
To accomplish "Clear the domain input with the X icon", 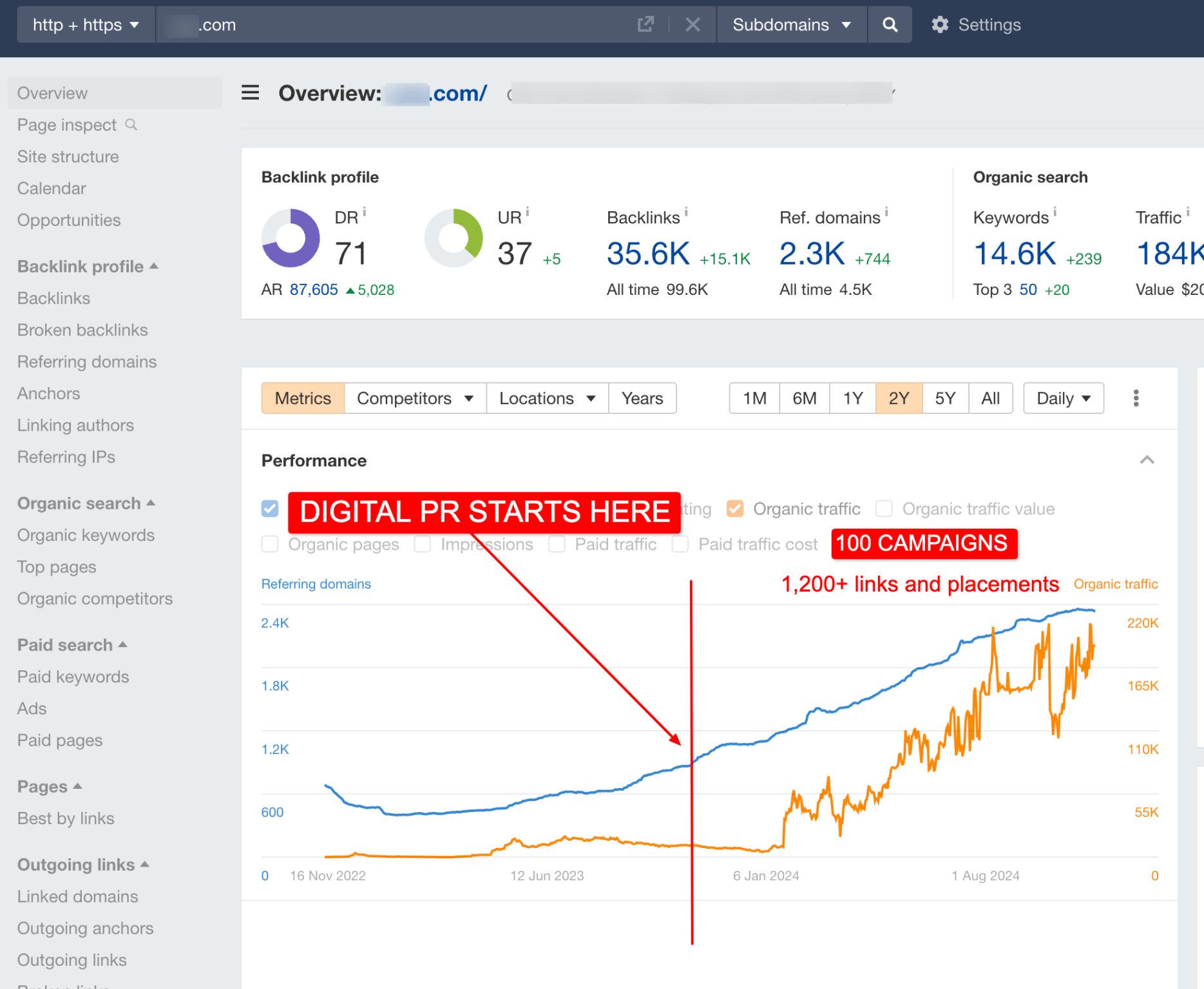I will click(693, 24).
